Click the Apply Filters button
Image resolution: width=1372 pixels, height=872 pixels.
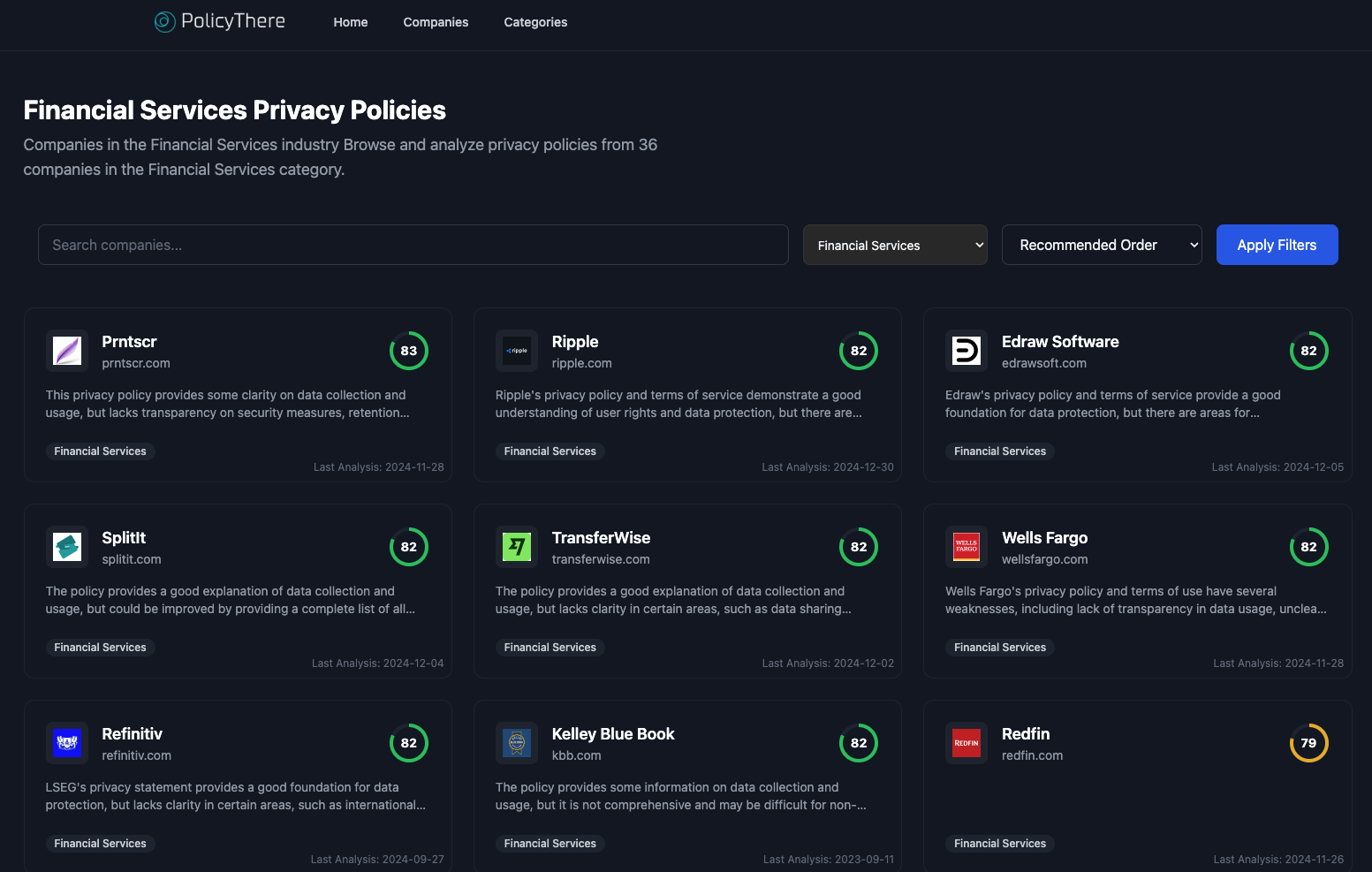pyautogui.click(x=1277, y=245)
